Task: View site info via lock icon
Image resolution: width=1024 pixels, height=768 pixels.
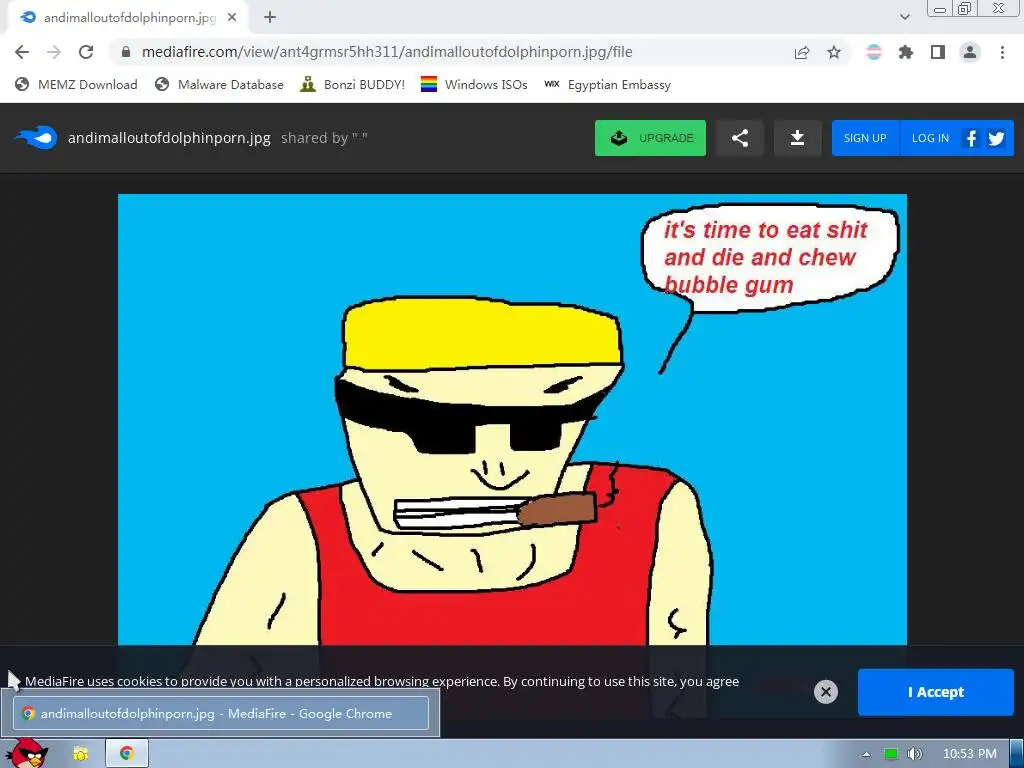Action: (126, 52)
